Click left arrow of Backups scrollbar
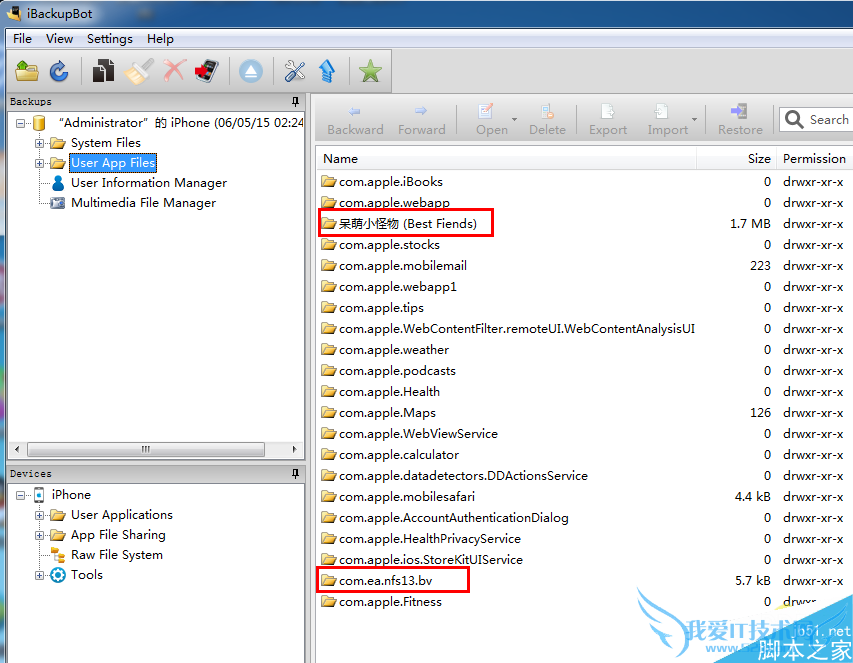This screenshot has height=663, width=853. (x=17, y=450)
